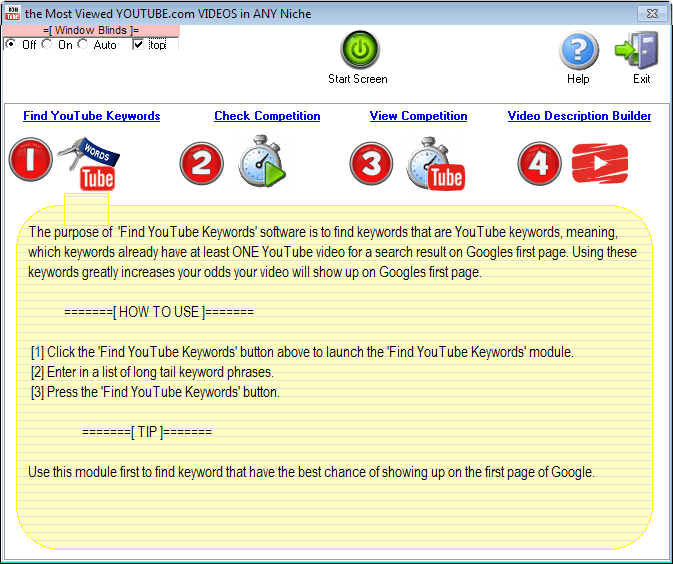Click the line "Press the 'Find YouTube Keywords' button"
Image resolution: width=673 pixels, height=564 pixels.
155,392
